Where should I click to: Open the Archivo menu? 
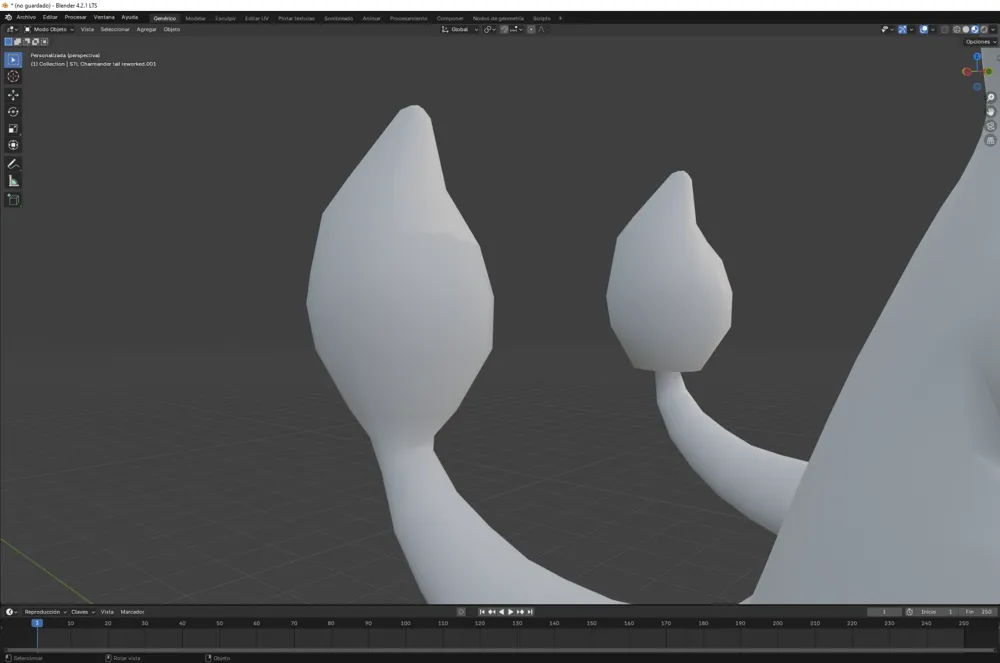(x=26, y=17)
